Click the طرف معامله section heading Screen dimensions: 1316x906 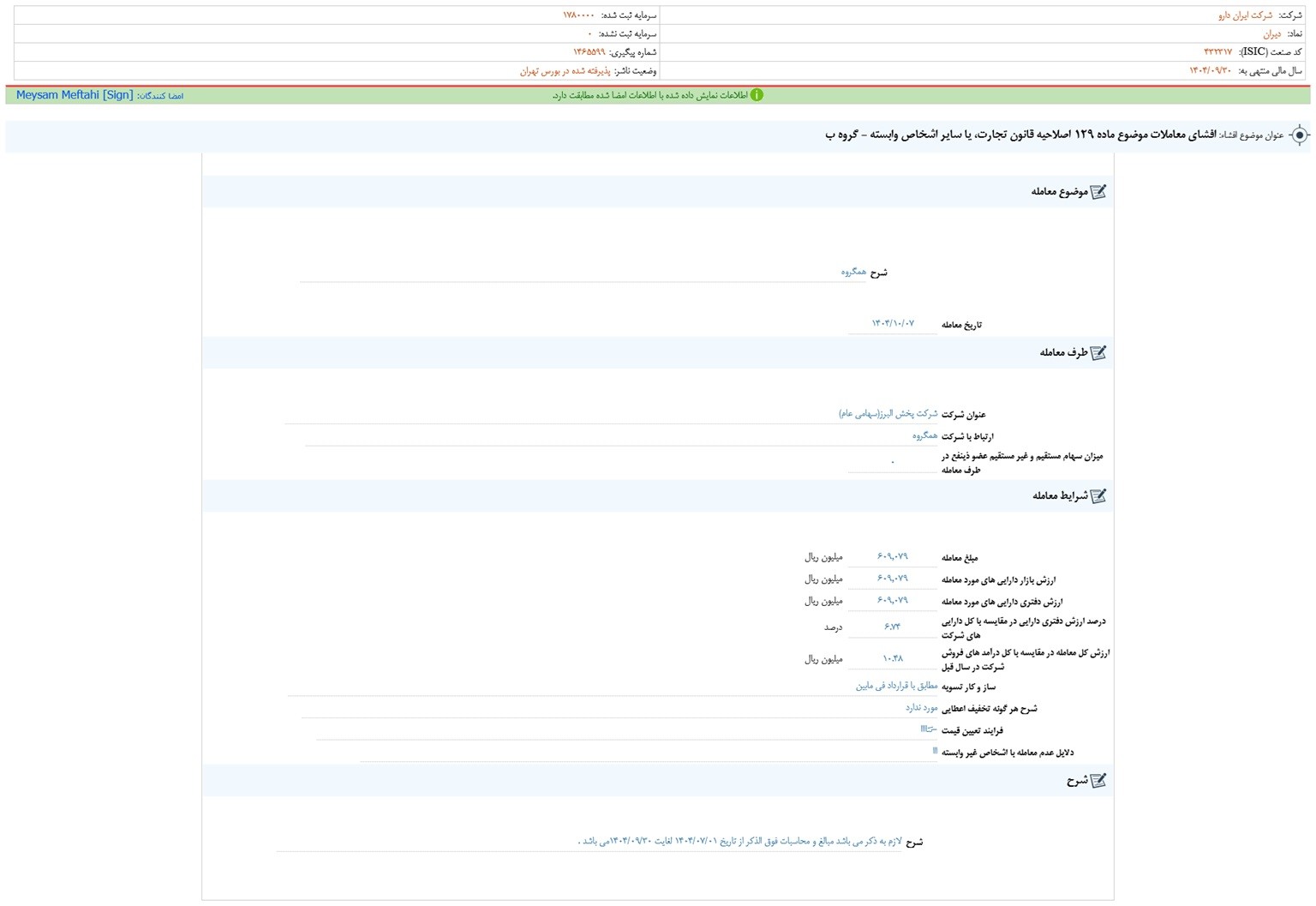click(1063, 353)
